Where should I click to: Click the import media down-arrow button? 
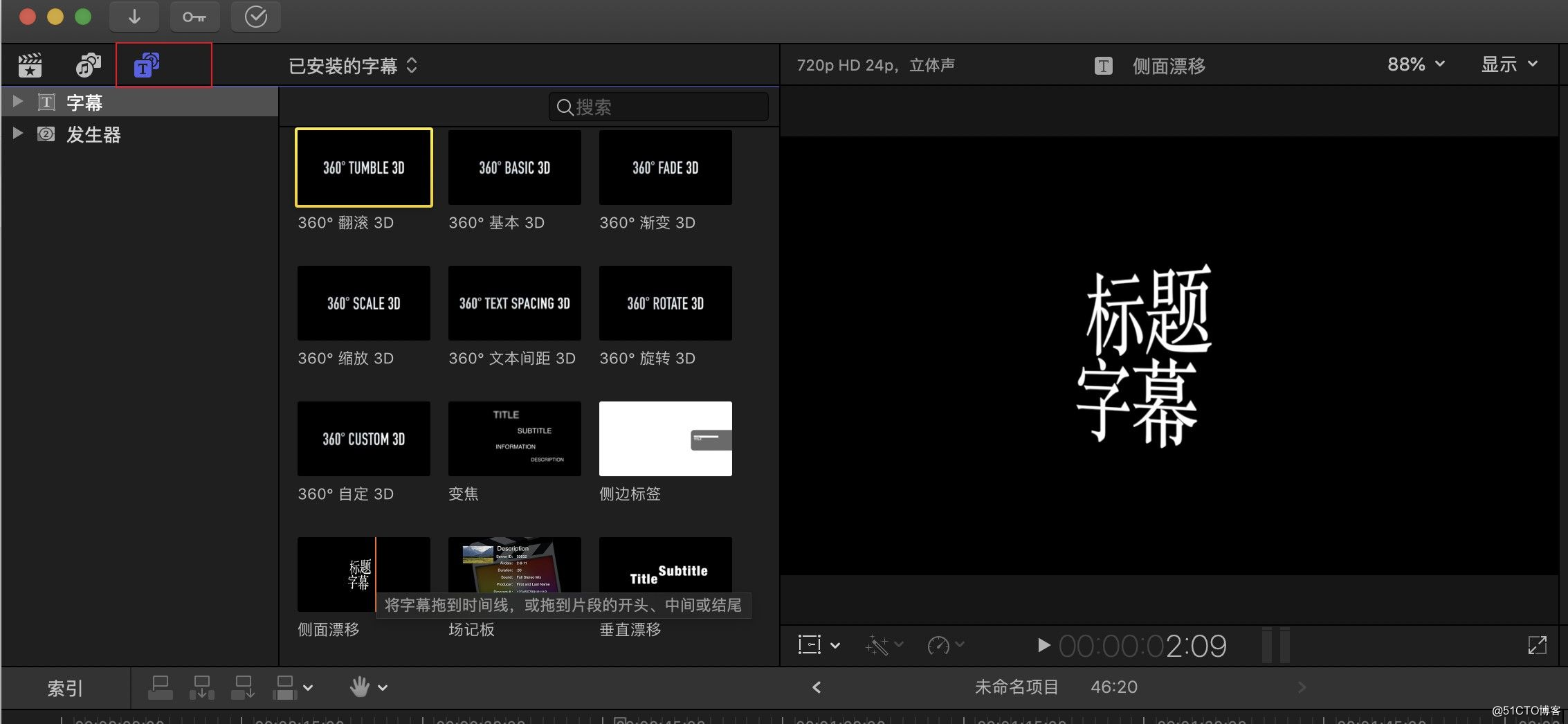pos(134,17)
